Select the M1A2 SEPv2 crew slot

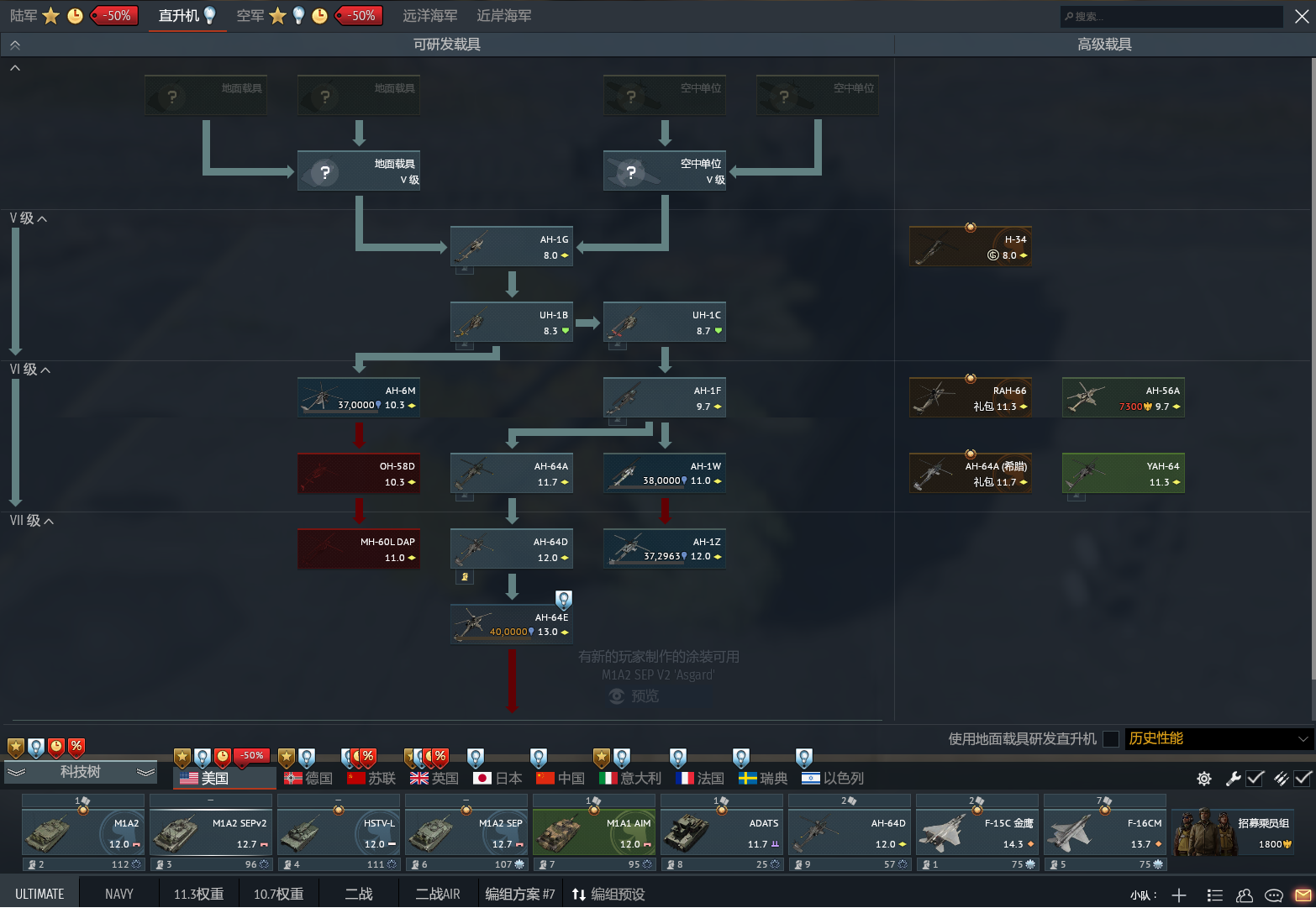pyautogui.click(x=211, y=834)
